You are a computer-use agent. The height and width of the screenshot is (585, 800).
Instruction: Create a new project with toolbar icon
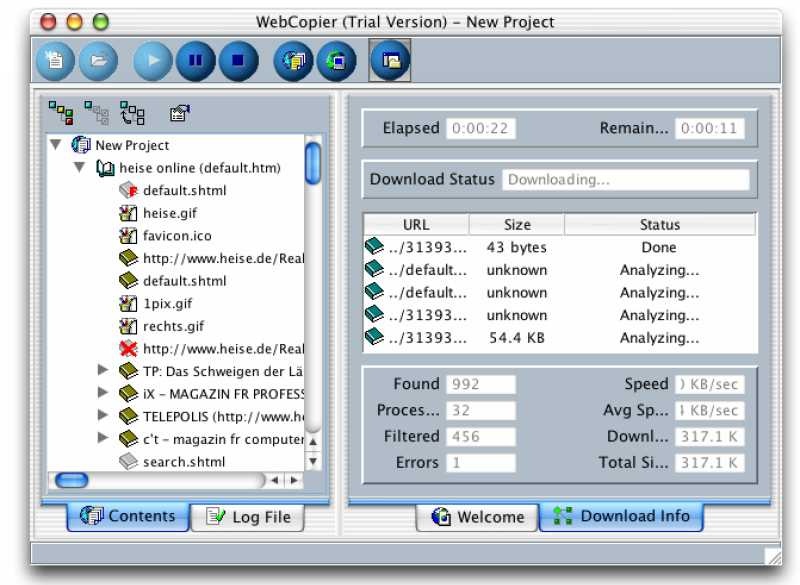tap(55, 61)
